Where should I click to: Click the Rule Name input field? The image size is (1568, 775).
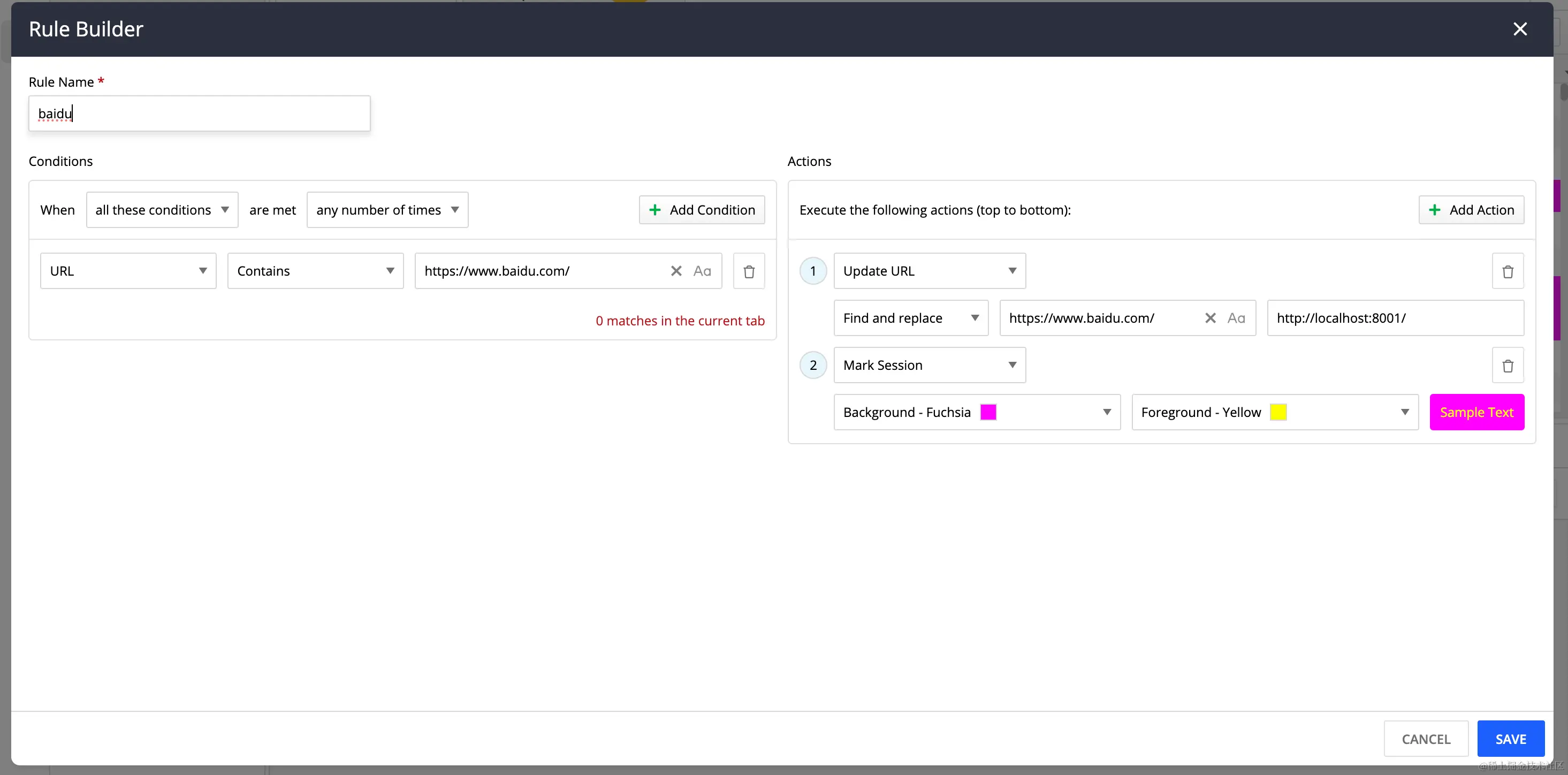coord(199,114)
